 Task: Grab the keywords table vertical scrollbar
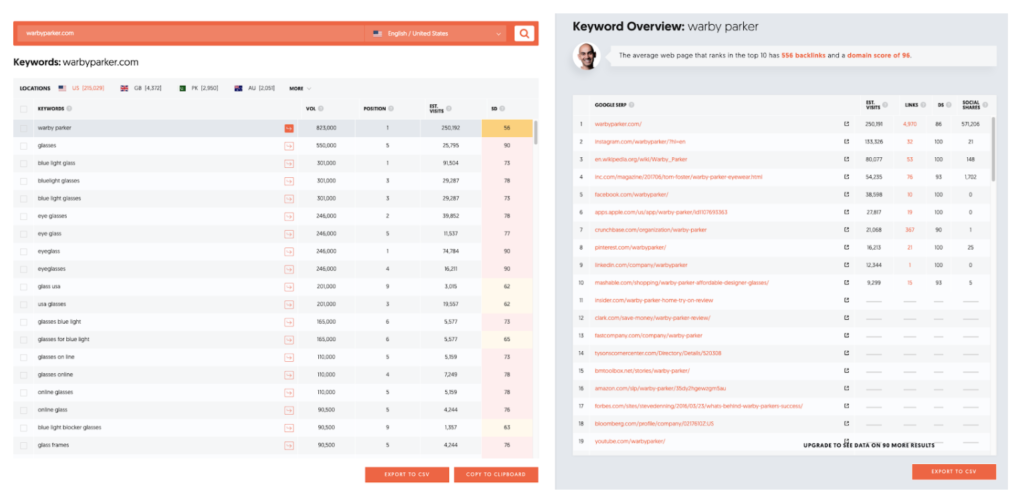pyautogui.click(x=536, y=132)
